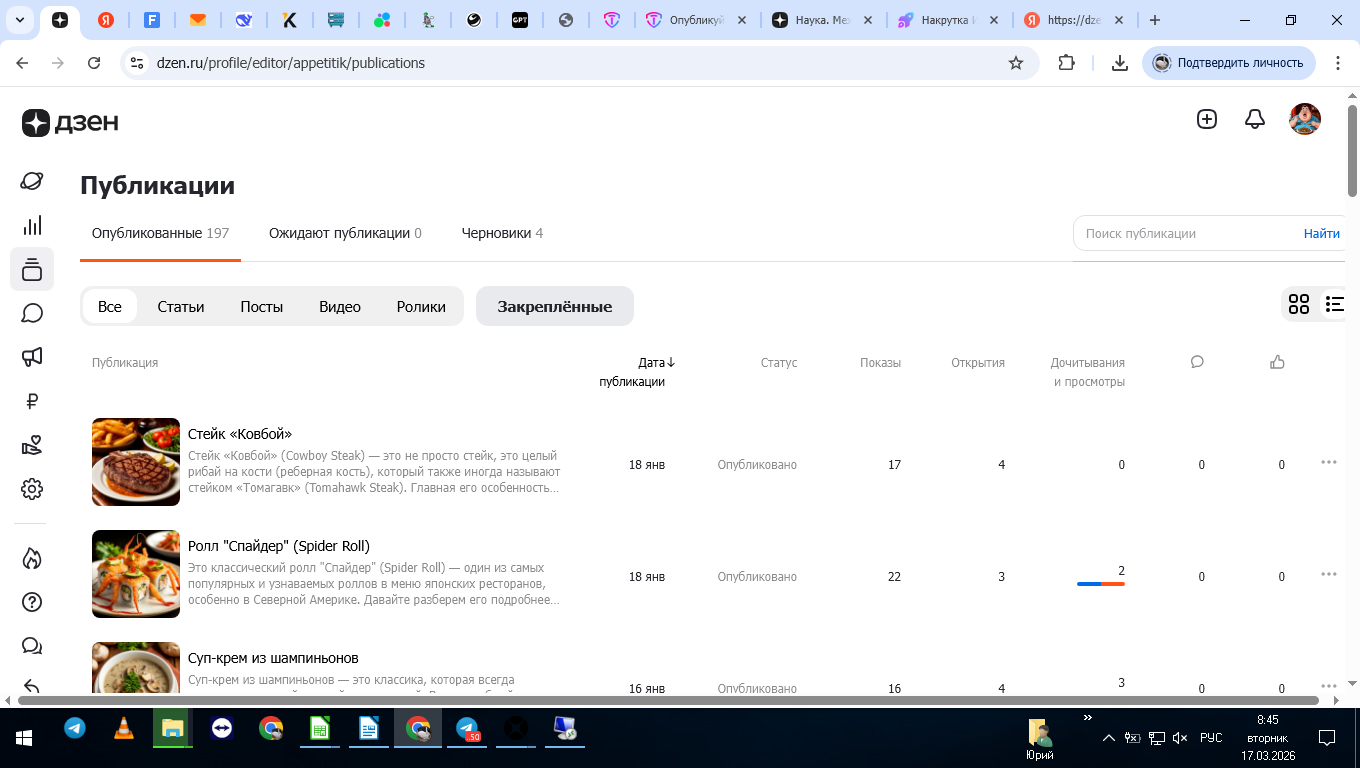Open the Ролл "Спайдер" sushi thumbnail
The height and width of the screenshot is (768, 1360).
[x=136, y=574]
